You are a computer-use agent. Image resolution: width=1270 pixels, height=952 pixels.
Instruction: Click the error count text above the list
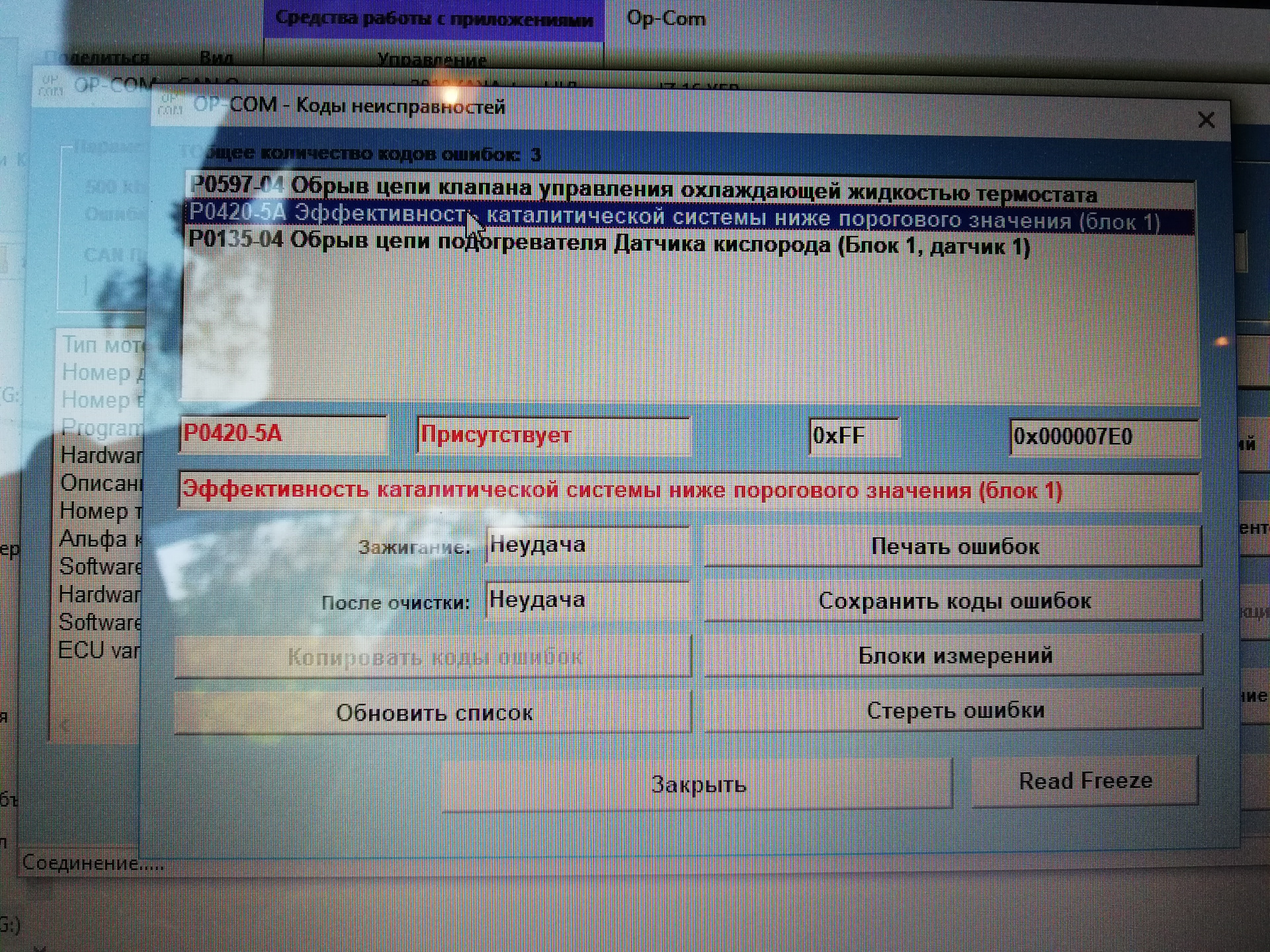tap(362, 154)
